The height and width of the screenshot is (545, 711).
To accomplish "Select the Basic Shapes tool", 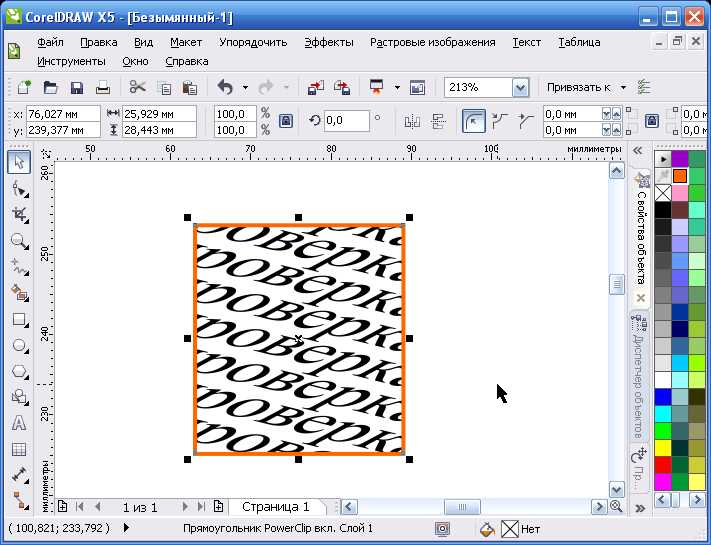I will (x=19, y=397).
